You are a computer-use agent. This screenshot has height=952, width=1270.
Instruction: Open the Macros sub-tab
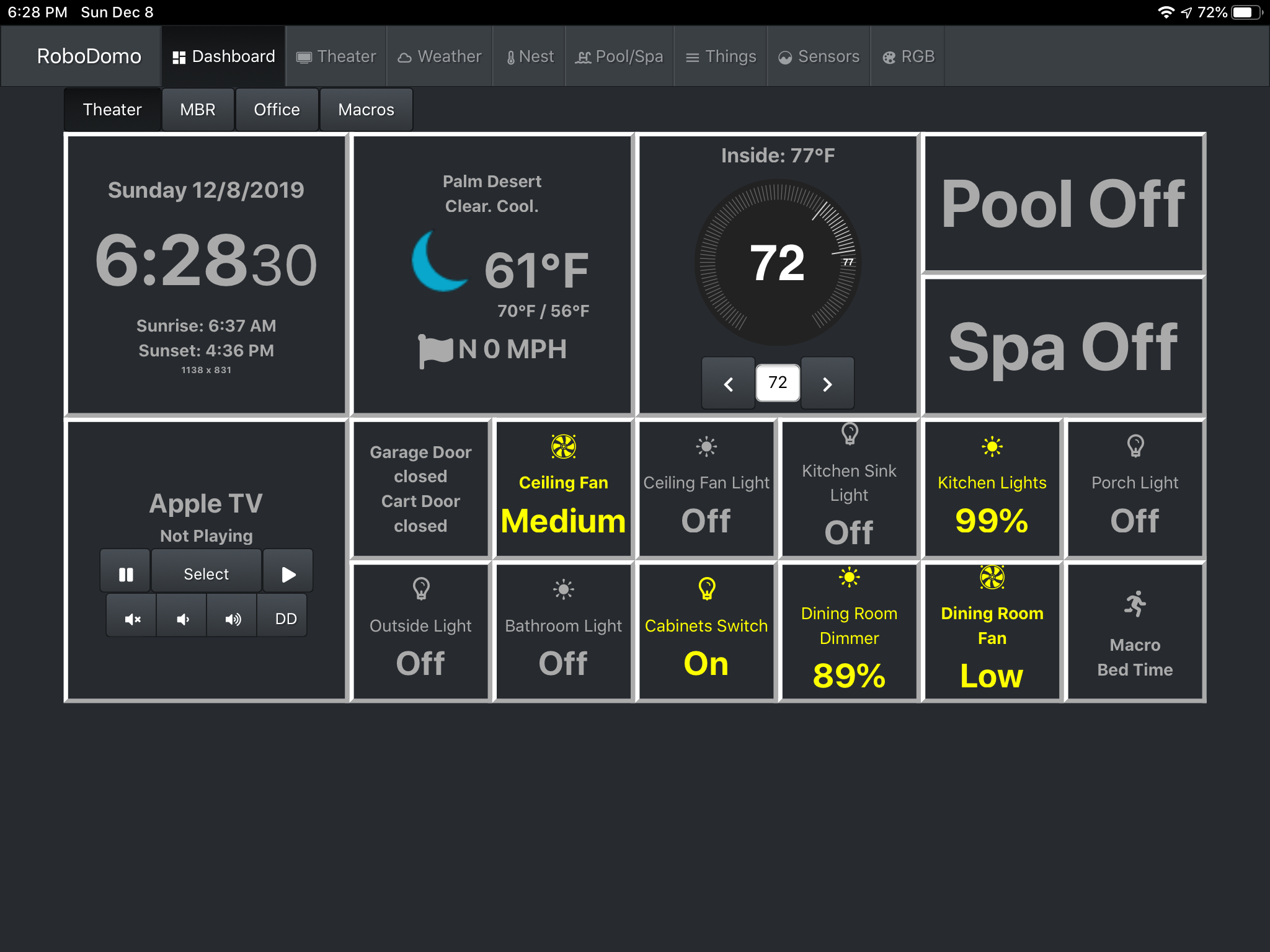click(x=366, y=110)
